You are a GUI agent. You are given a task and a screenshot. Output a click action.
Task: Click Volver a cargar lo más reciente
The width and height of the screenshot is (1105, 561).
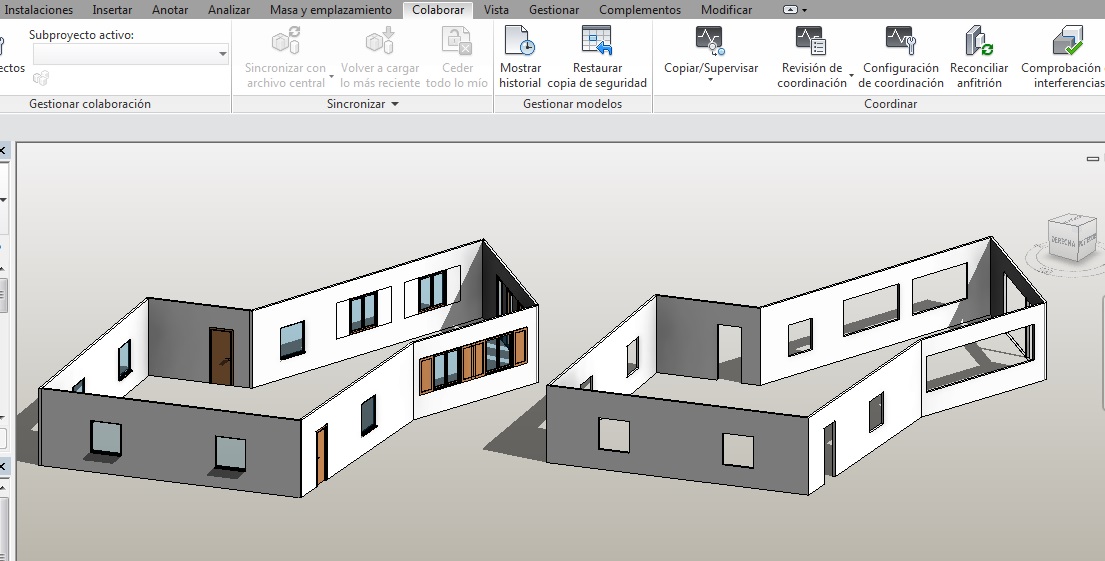380,42
